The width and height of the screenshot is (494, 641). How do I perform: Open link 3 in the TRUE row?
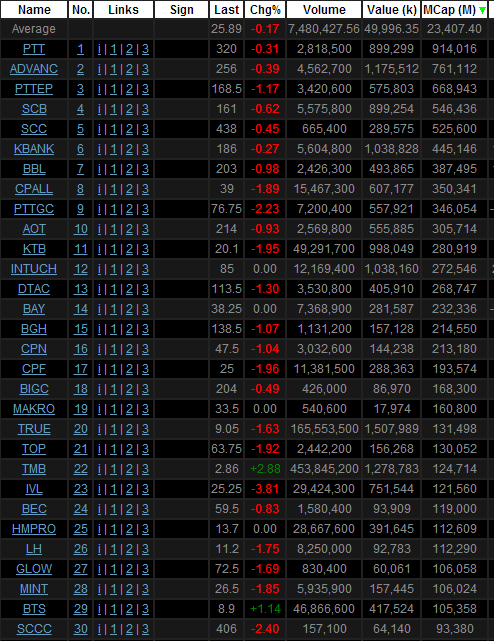146,429
